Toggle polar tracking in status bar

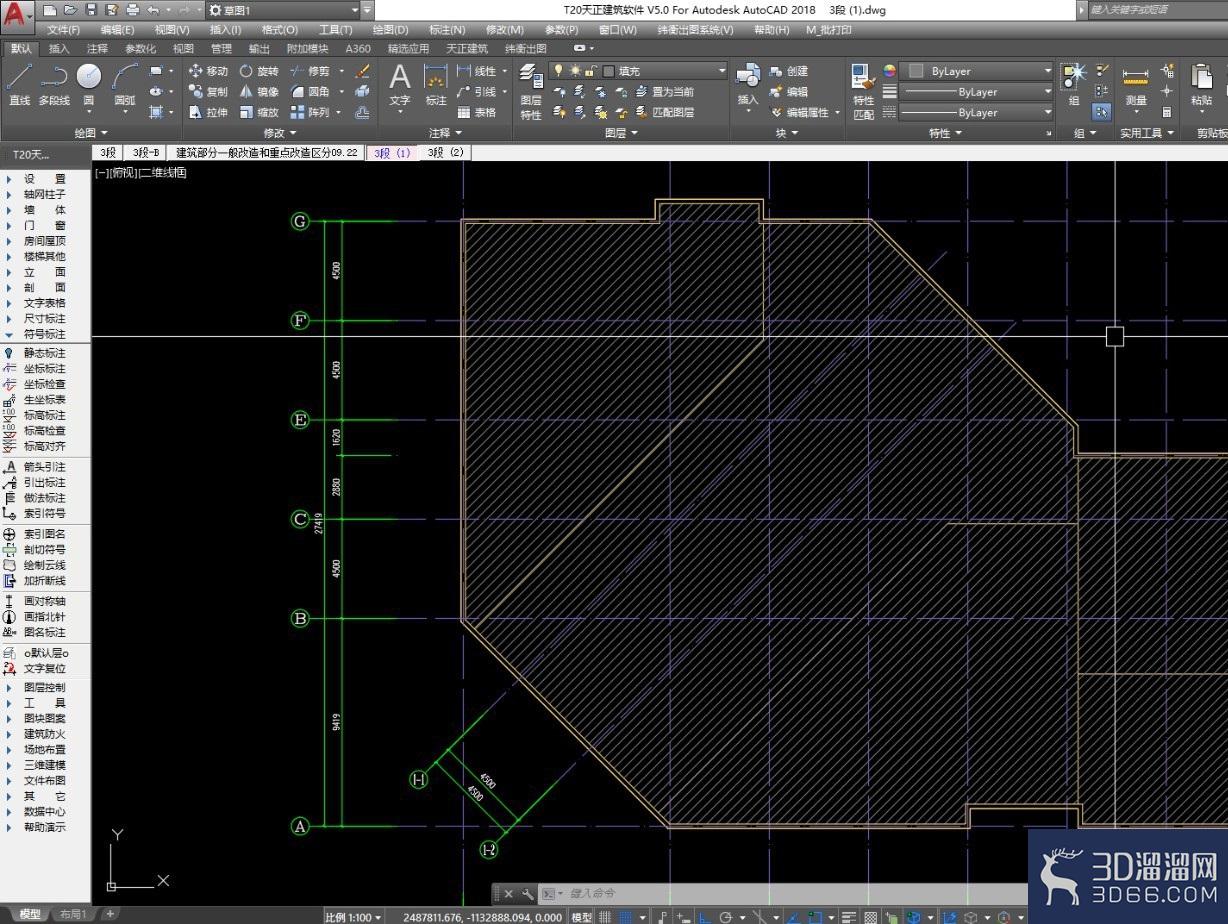(x=726, y=916)
